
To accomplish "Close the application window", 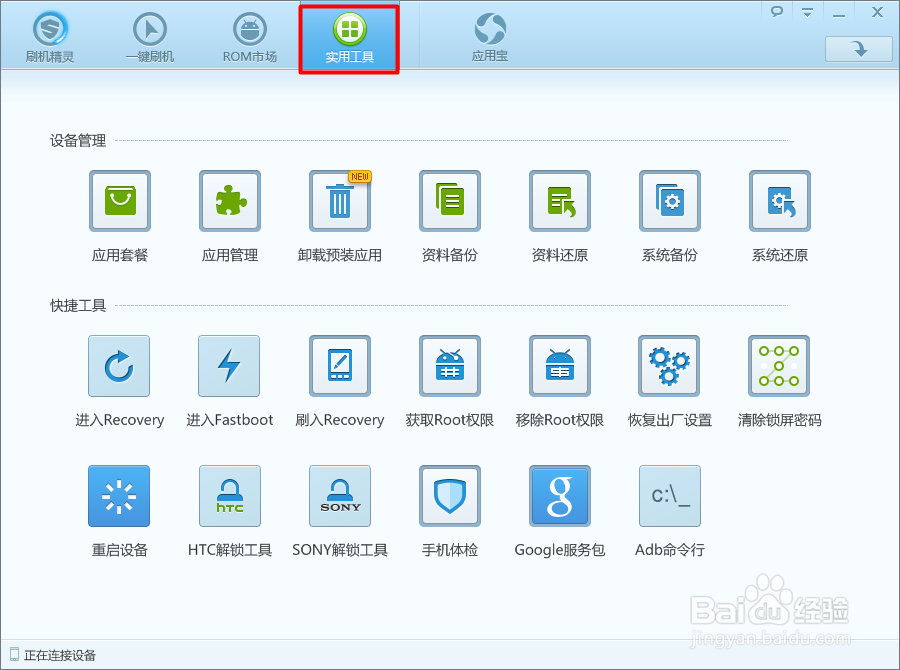I will [877, 12].
